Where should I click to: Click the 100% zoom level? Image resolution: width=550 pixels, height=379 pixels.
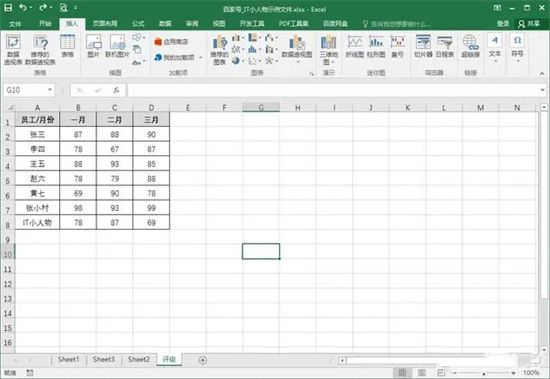[531, 373]
